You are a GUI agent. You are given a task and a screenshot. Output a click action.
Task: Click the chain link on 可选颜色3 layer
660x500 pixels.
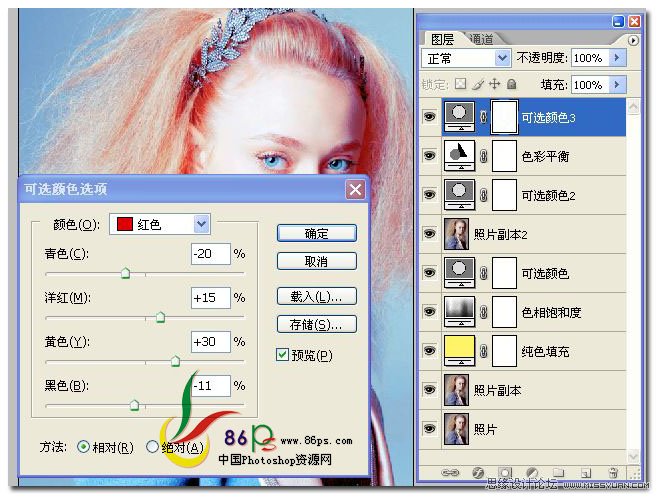(x=484, y=117)
